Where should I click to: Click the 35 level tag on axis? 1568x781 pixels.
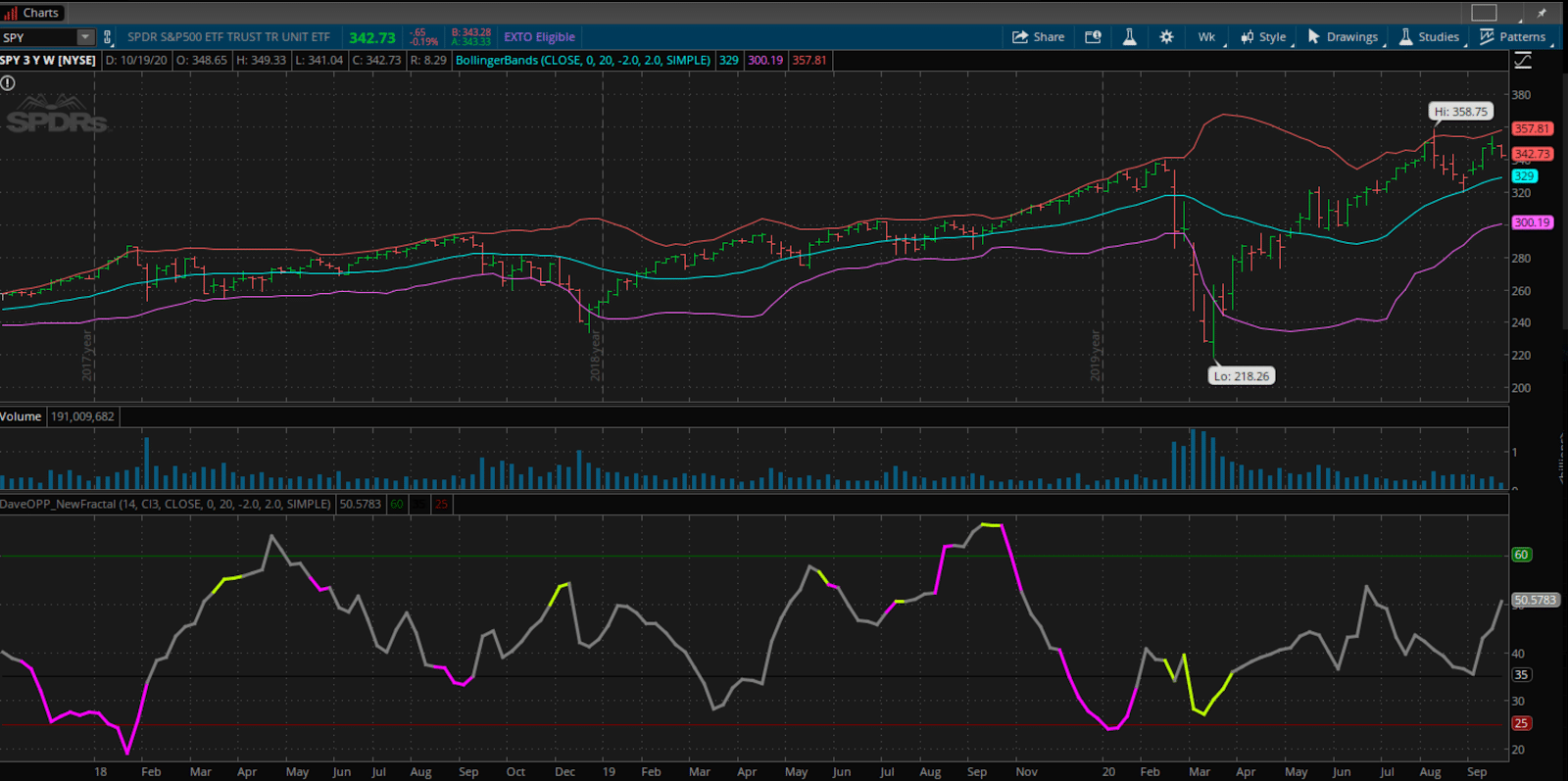[x=1521, y=674]
